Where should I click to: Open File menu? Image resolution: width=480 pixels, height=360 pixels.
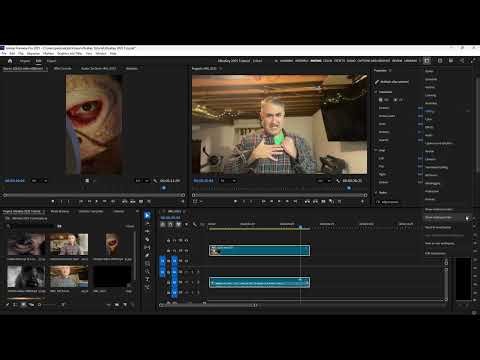(4, 53)
